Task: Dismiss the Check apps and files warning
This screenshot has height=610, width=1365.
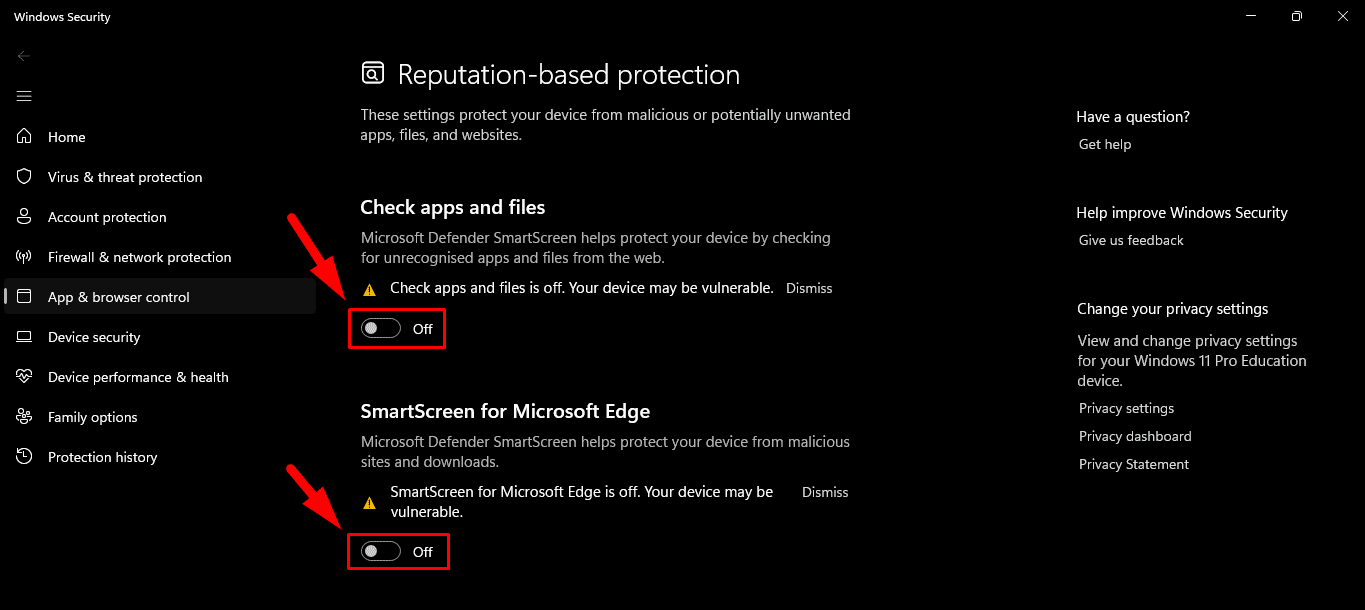Action: click(x=808, y=288)
